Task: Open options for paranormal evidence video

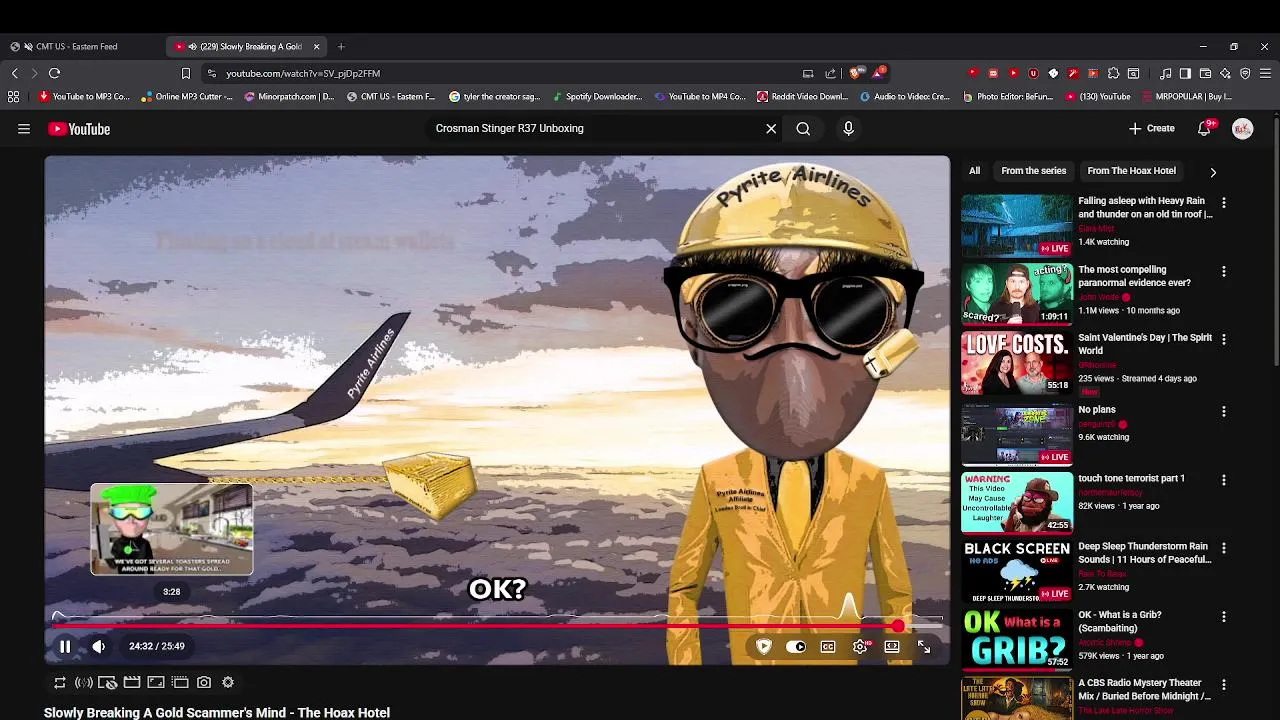Action: point(1224,271)
